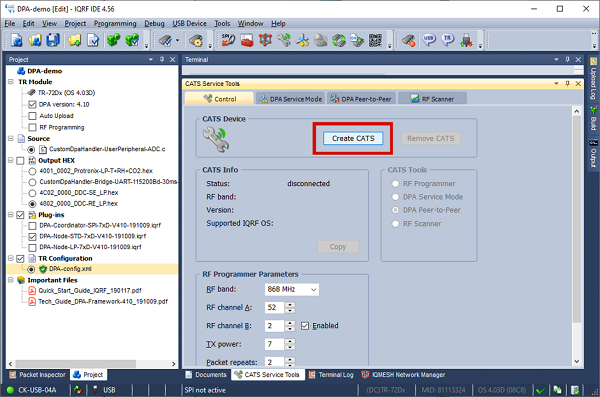
Task: Click the green CK-USB-04A status indicator
Action: pyautogui.click(x=10, y=390)
